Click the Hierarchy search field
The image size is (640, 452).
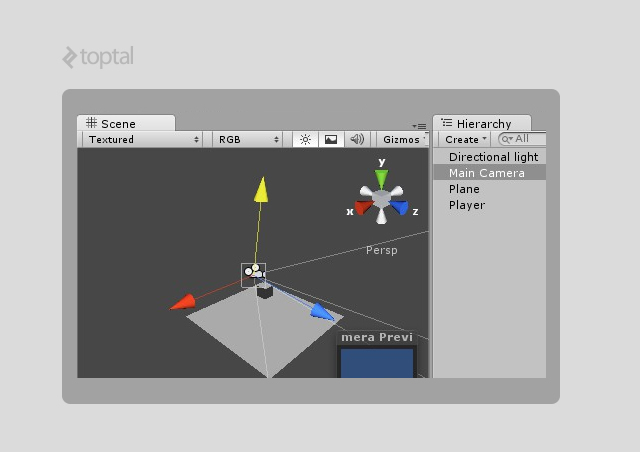[522, 139]
